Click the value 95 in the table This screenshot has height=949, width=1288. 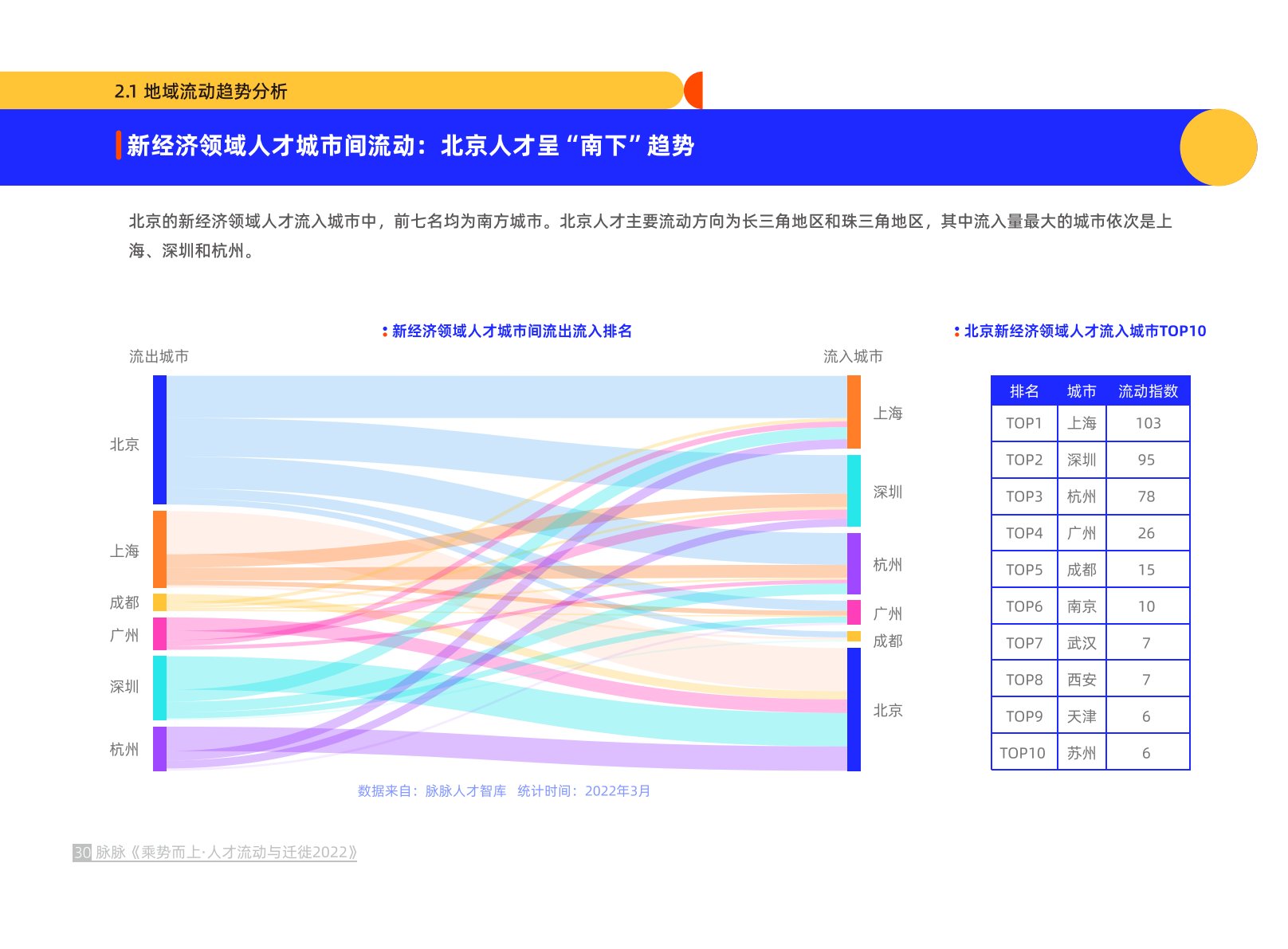pos(1148,460)
